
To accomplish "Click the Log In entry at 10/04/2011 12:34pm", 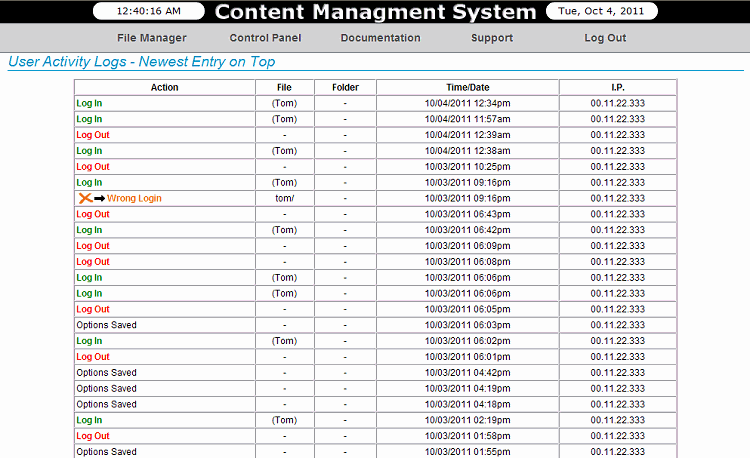I will pyautogui.click(x=89, y=103).
